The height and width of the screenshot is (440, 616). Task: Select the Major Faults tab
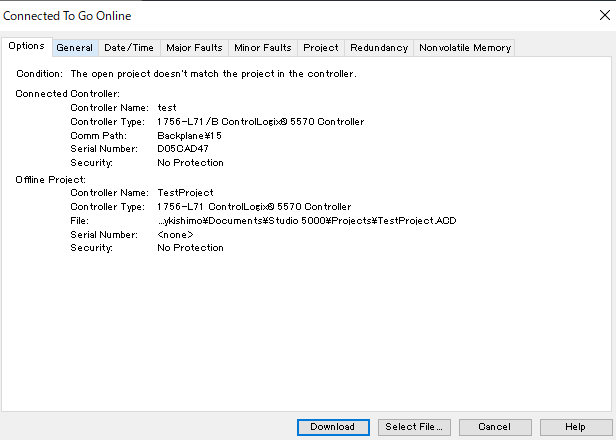click(x=194, y=47)
